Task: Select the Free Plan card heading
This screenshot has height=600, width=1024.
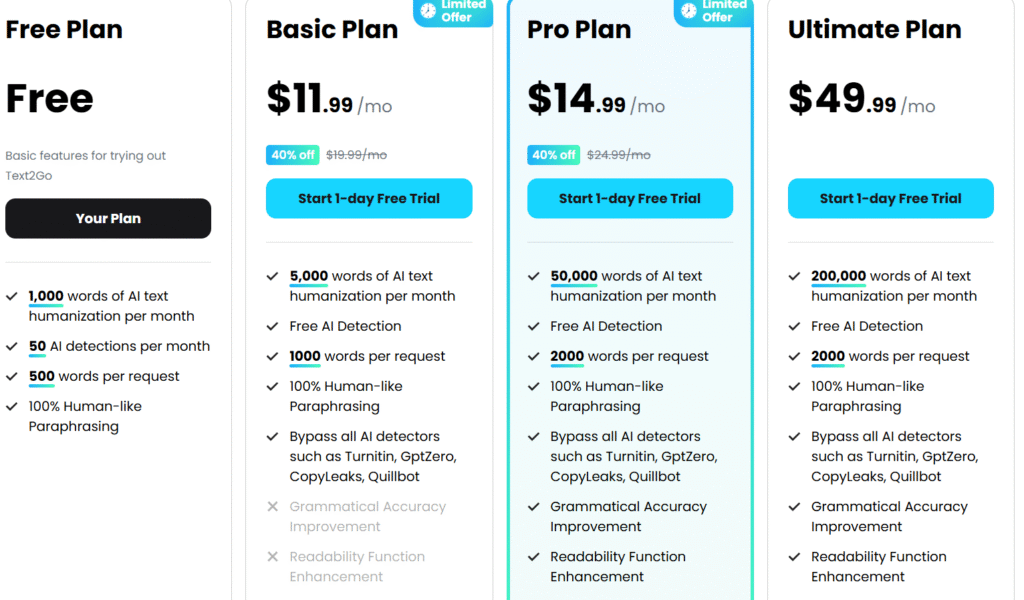Action: point(64,29)
